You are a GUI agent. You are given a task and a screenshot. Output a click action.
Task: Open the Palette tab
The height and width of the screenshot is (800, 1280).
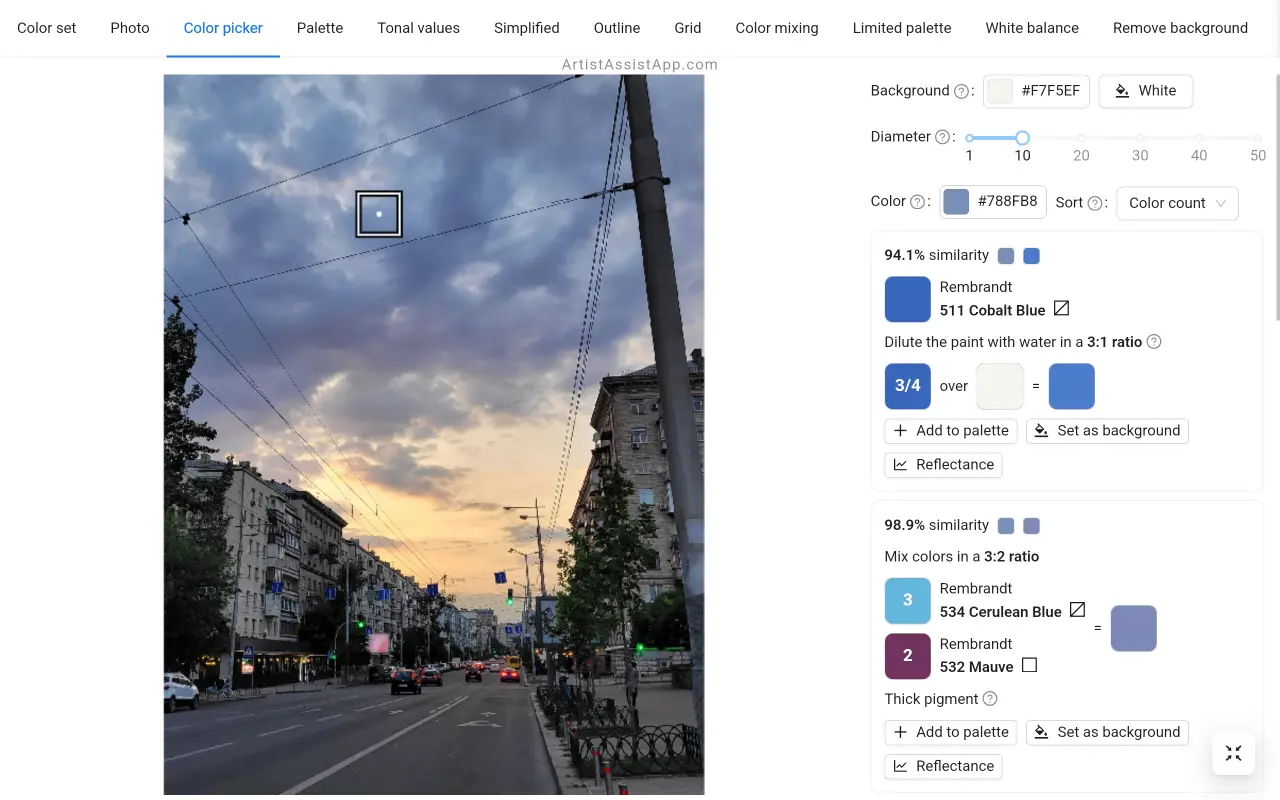320,28
